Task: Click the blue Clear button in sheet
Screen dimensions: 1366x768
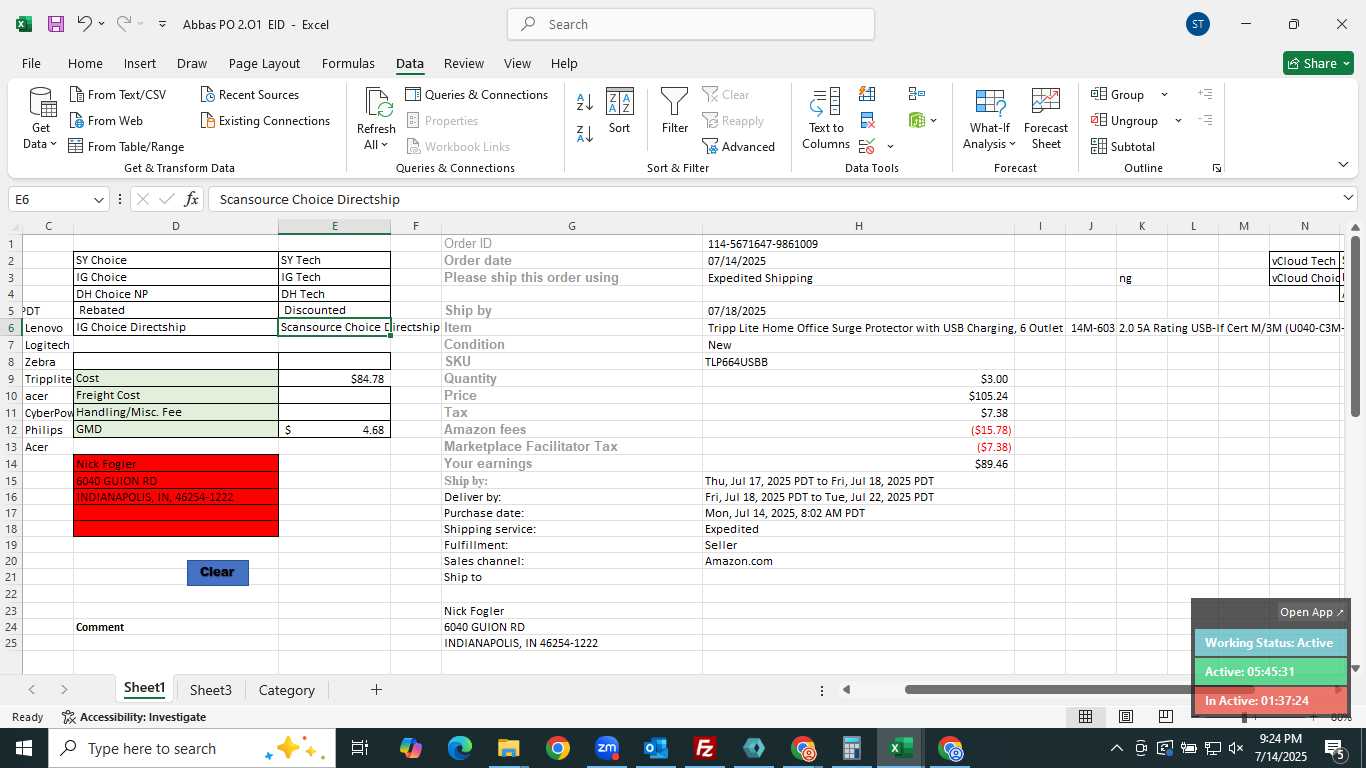Action: (217, 572)
